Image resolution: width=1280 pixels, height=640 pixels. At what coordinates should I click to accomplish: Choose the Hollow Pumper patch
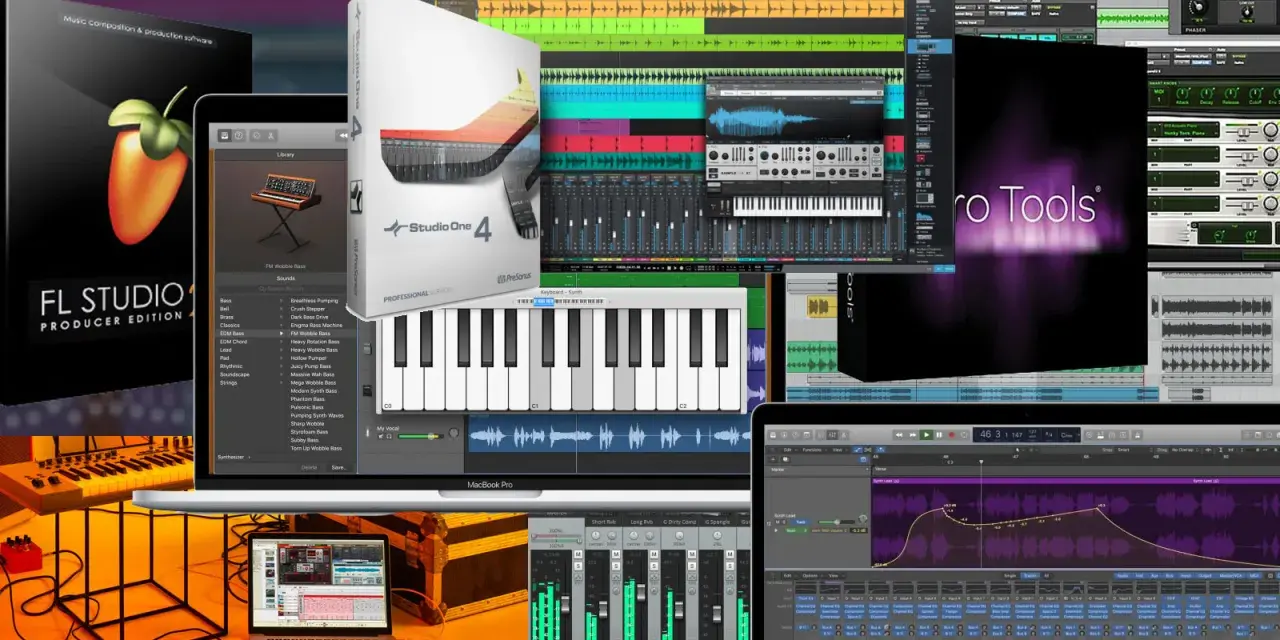point(309,358)
